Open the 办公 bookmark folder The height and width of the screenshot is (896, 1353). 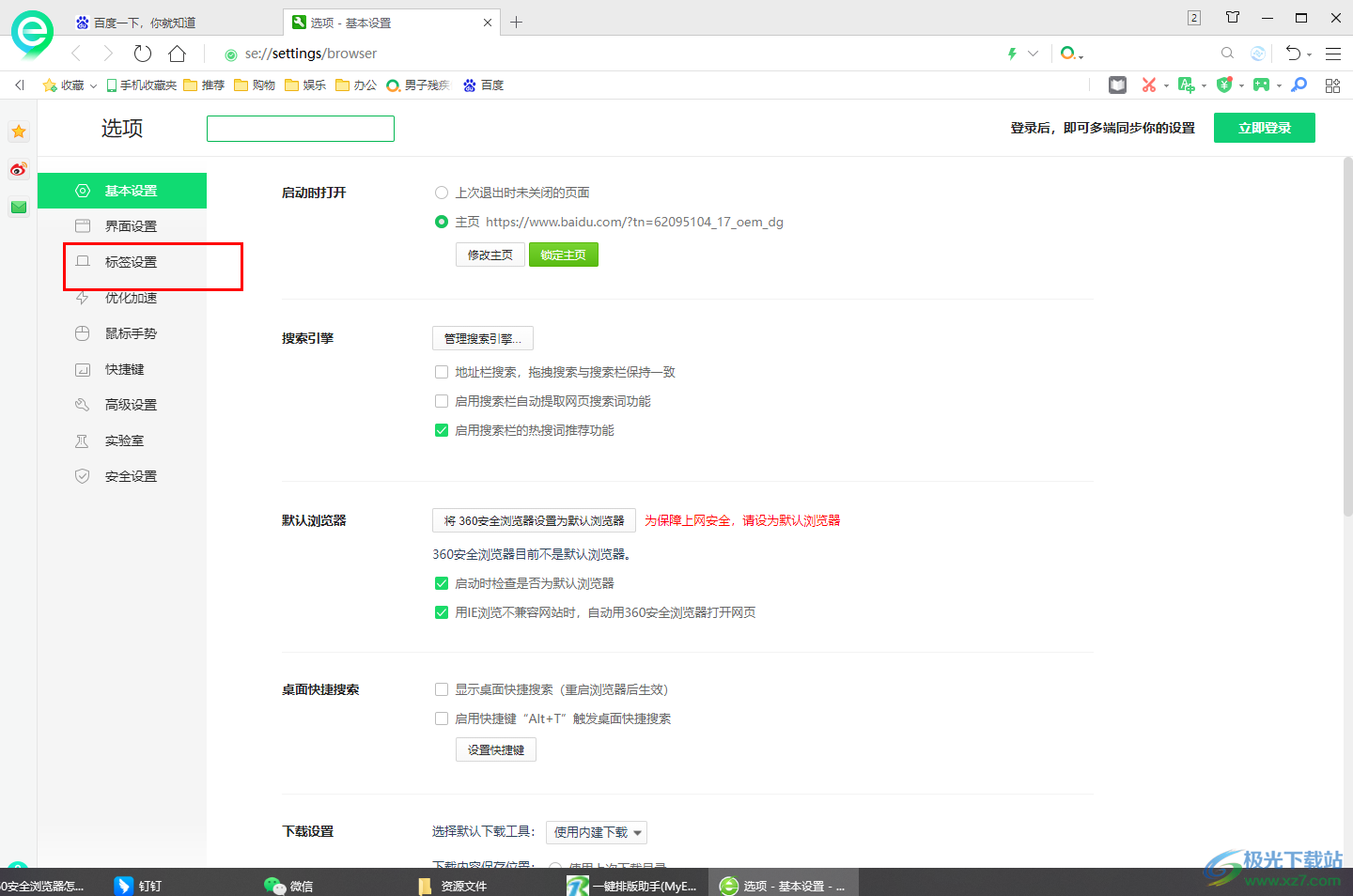pos(356,85)
